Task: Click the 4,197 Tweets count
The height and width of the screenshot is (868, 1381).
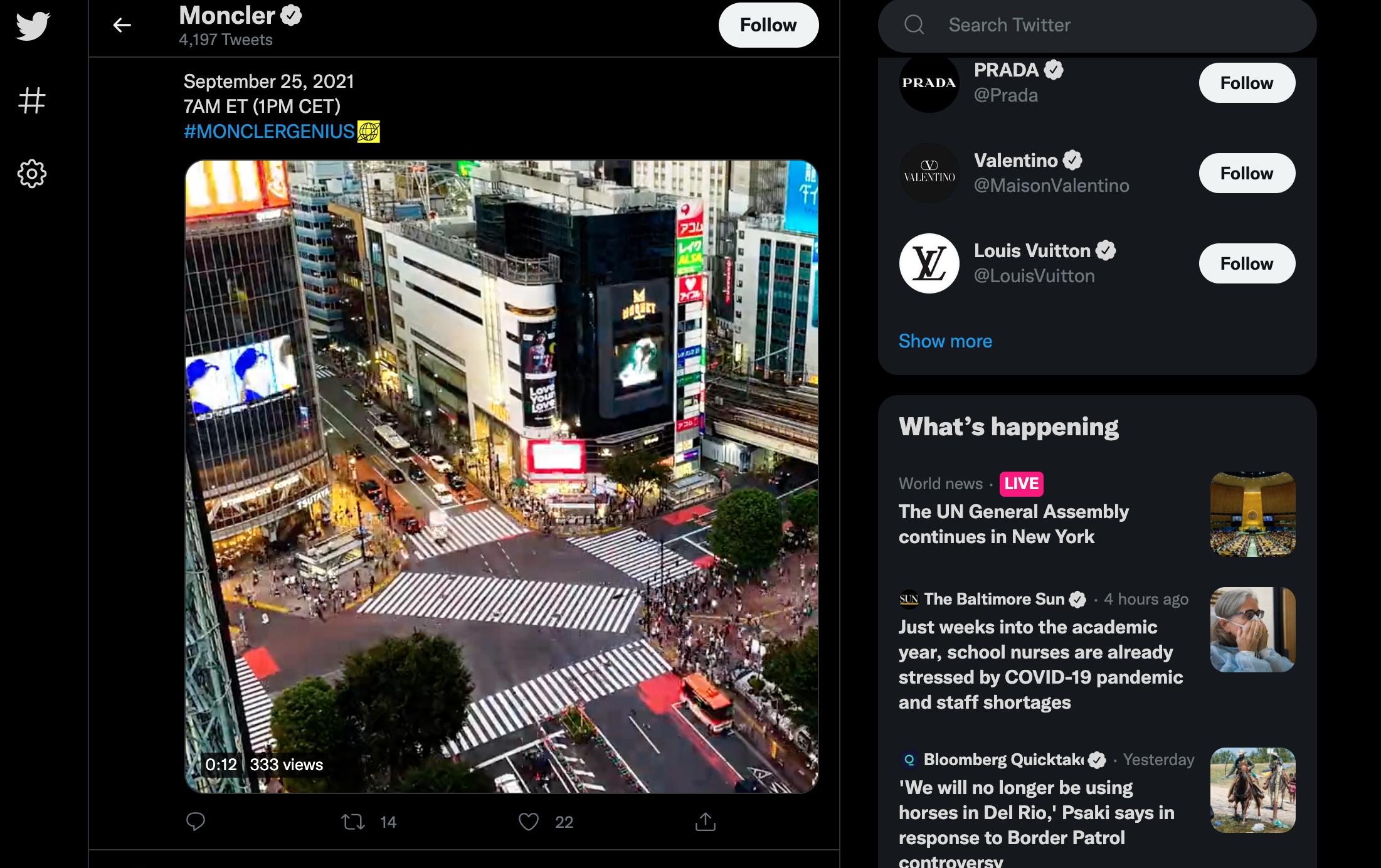Action: point(226,40)
